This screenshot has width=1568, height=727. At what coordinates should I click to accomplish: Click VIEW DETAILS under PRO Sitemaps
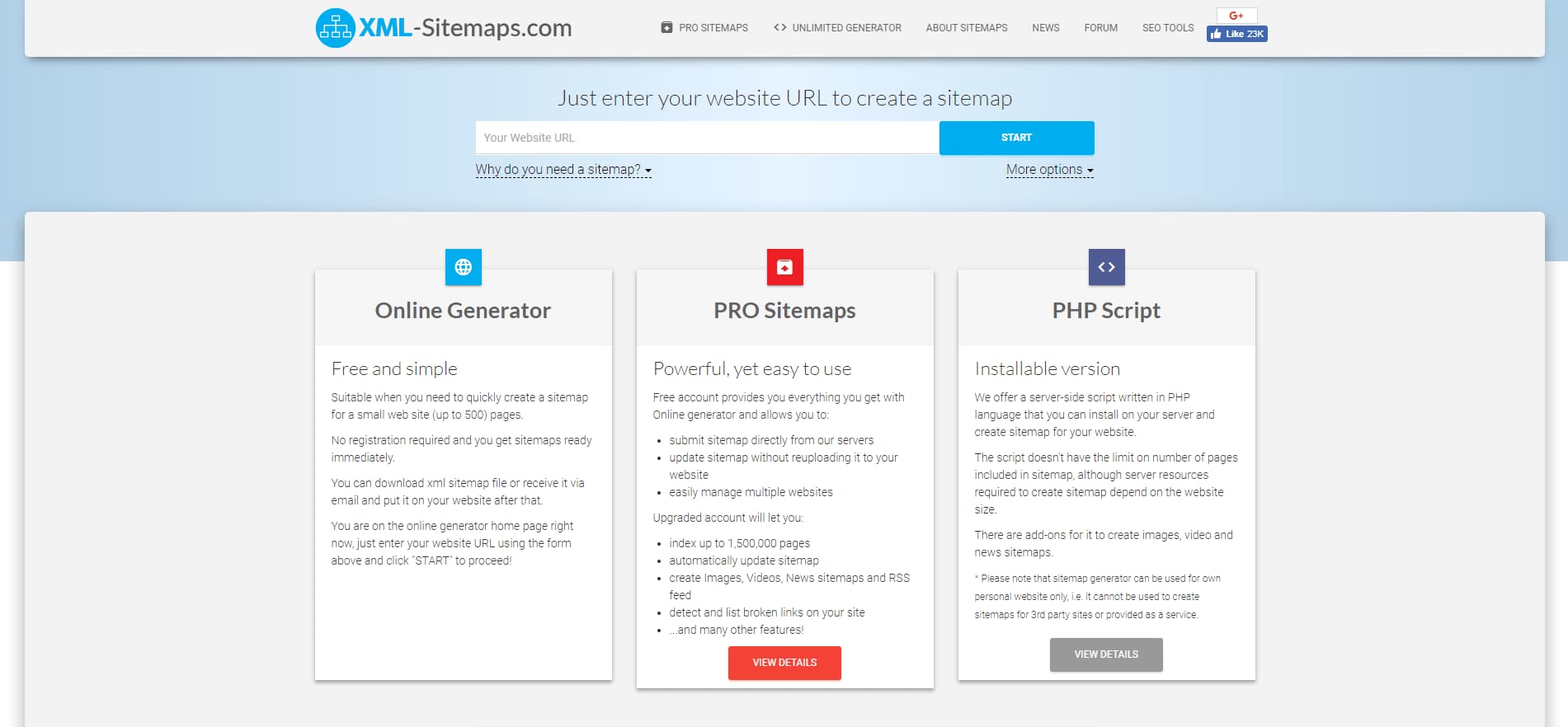[784, 662]
